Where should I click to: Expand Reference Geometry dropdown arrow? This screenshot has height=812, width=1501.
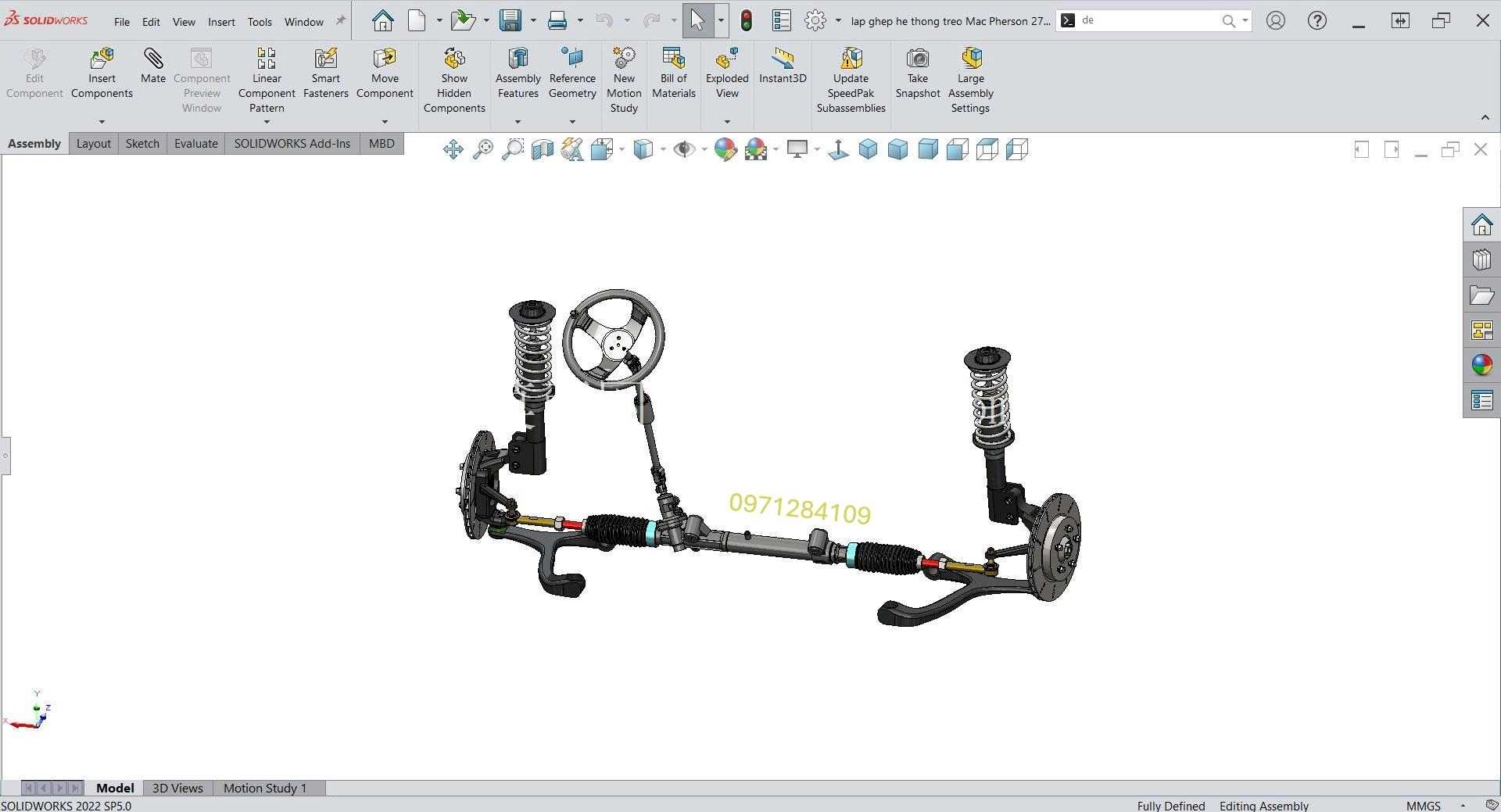(x=572, y=122)
